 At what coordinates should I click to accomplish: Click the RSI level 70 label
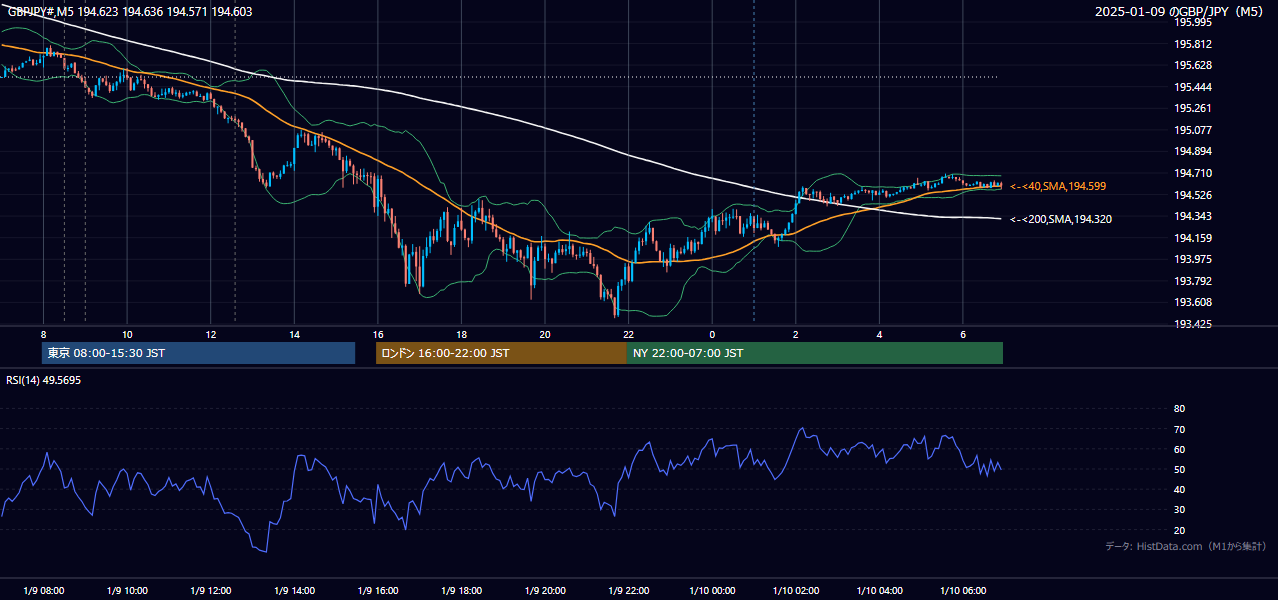(1179, 429)
